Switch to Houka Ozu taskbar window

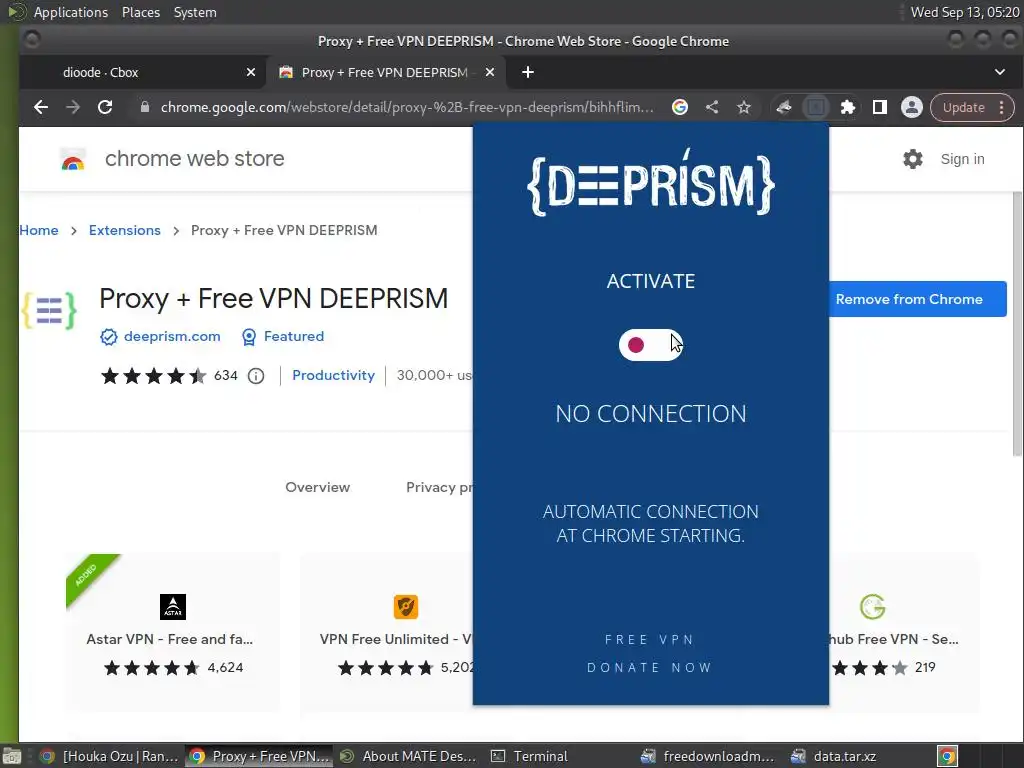(x=110, y=756)
